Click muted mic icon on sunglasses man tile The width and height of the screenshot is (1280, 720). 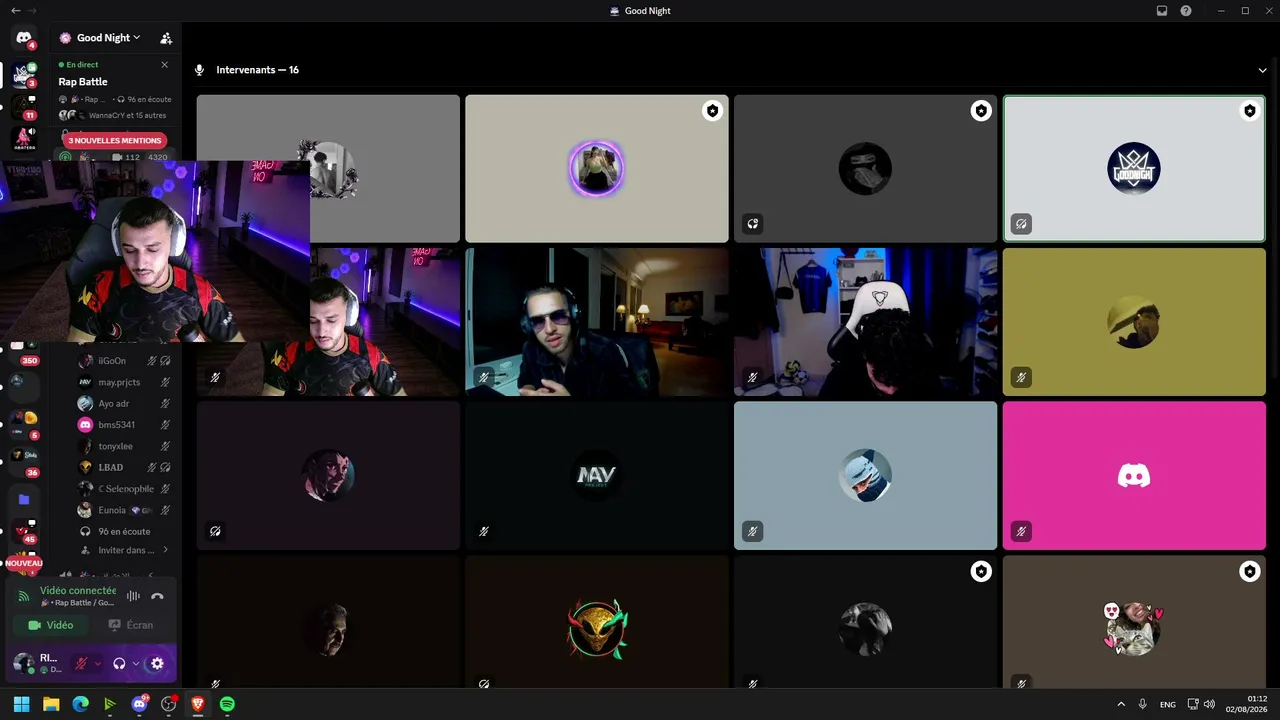[484, 378]
